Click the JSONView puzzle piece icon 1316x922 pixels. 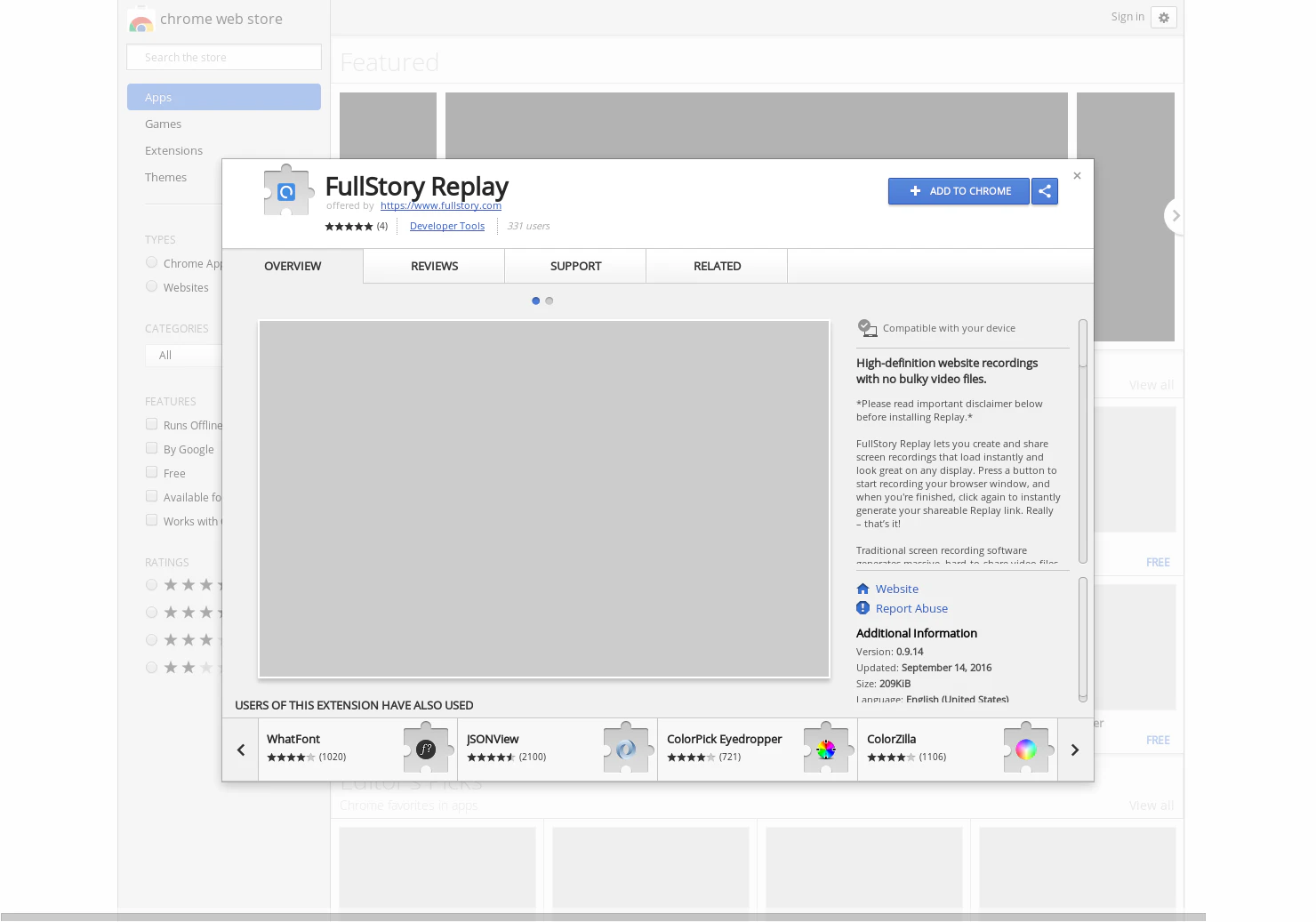point(626,749)
